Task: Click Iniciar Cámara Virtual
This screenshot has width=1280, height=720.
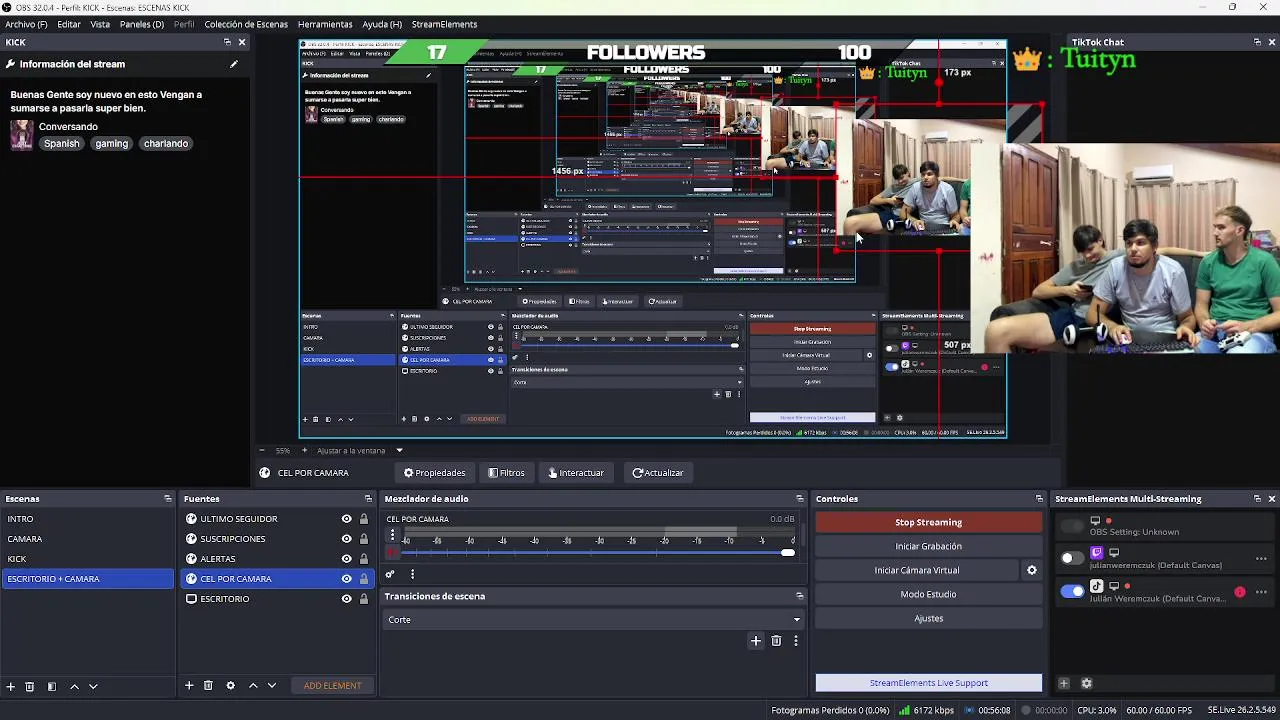Action: (917, 570)
